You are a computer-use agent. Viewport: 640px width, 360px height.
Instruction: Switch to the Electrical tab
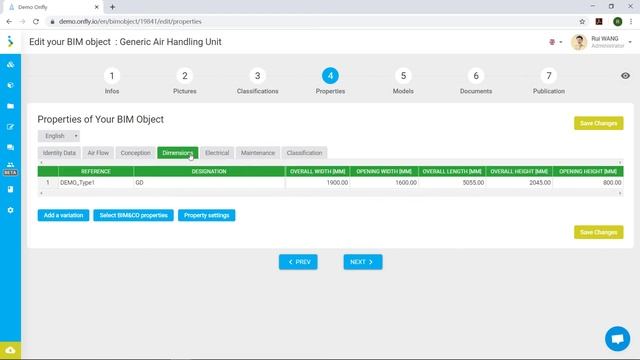coord(217,153)
